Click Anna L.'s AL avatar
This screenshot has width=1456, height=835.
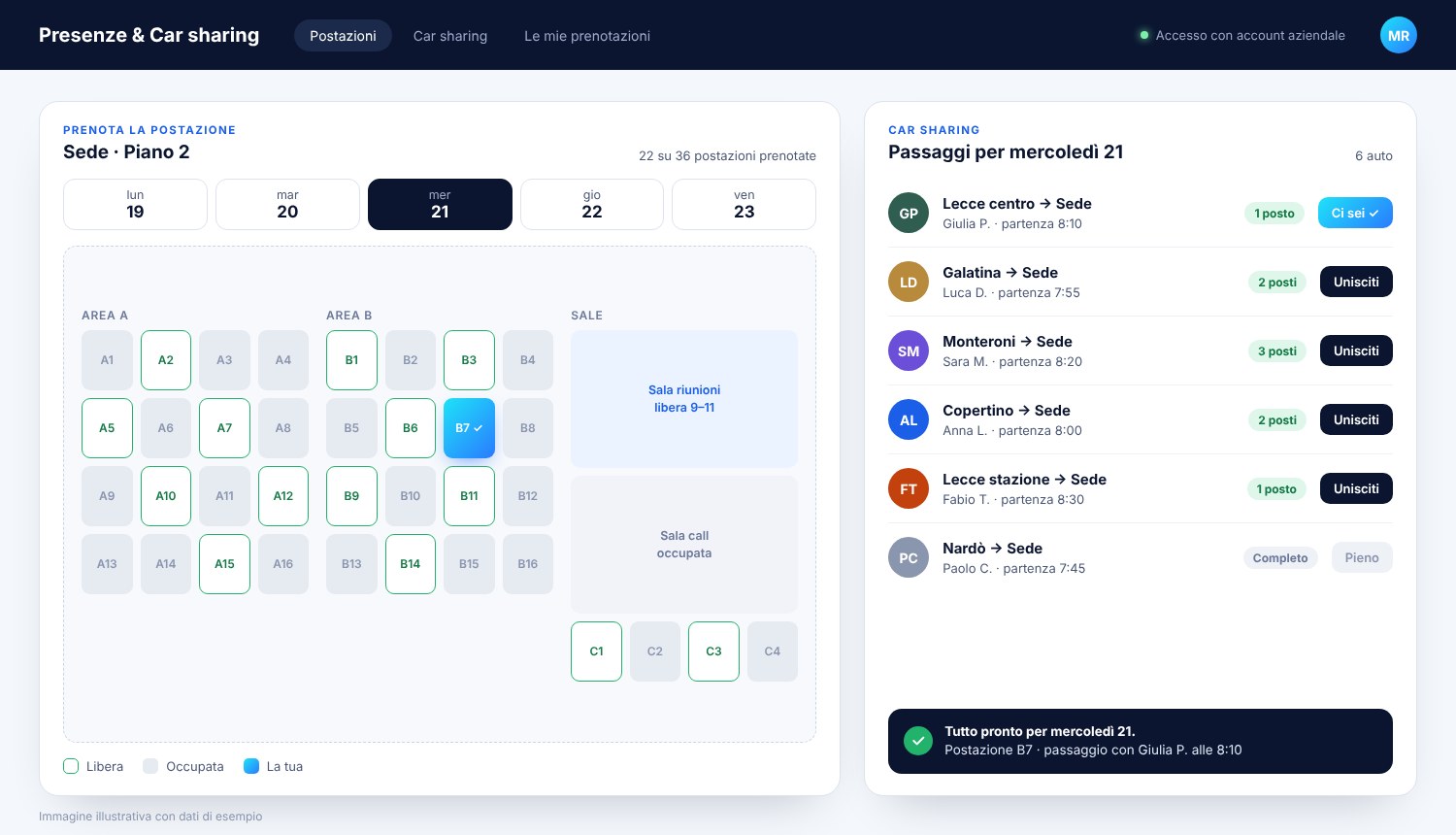point(909,420)
